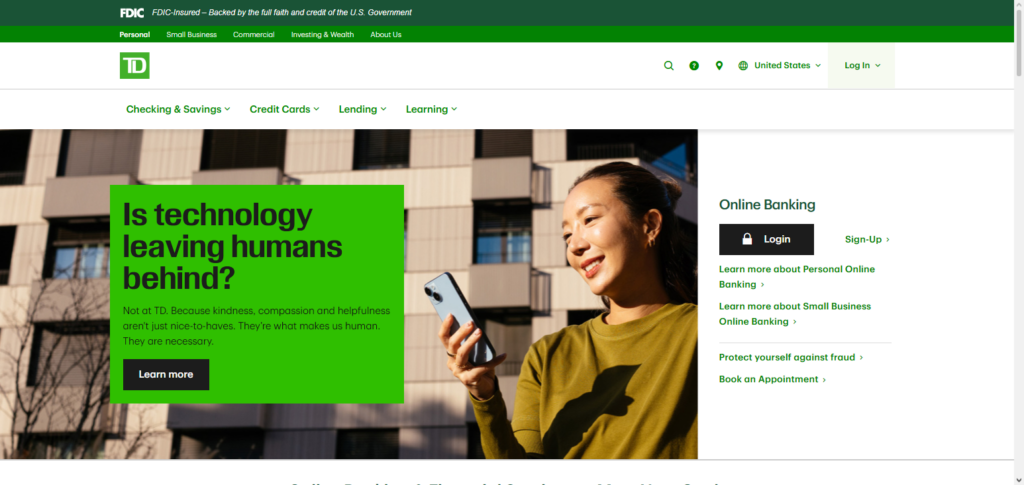1024x485 pixels.
Task: Open Learn more about Small Business Online Banking
Action: tap(795, 314)
